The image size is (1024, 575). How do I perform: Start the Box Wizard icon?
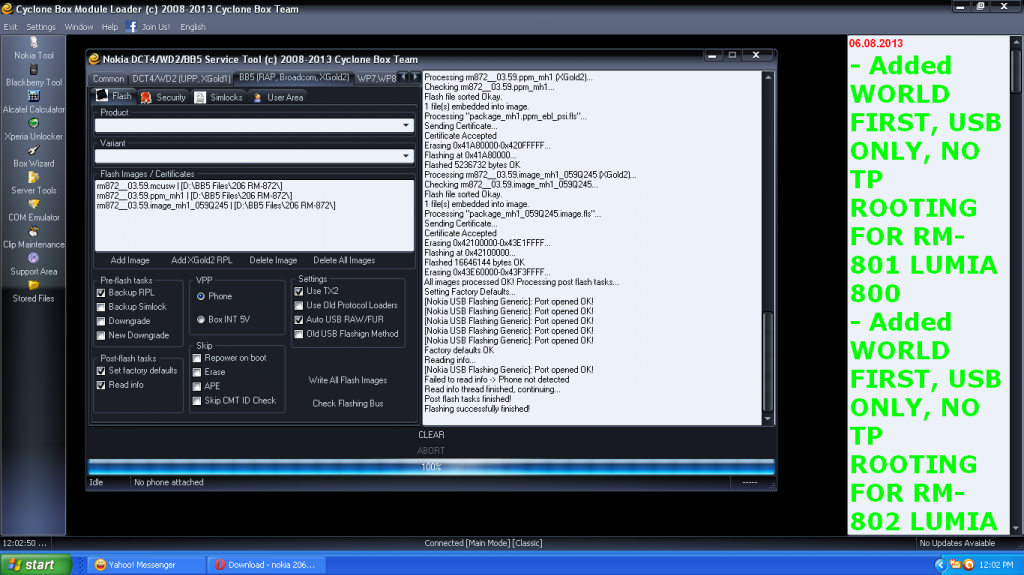(x=34, y=151)
